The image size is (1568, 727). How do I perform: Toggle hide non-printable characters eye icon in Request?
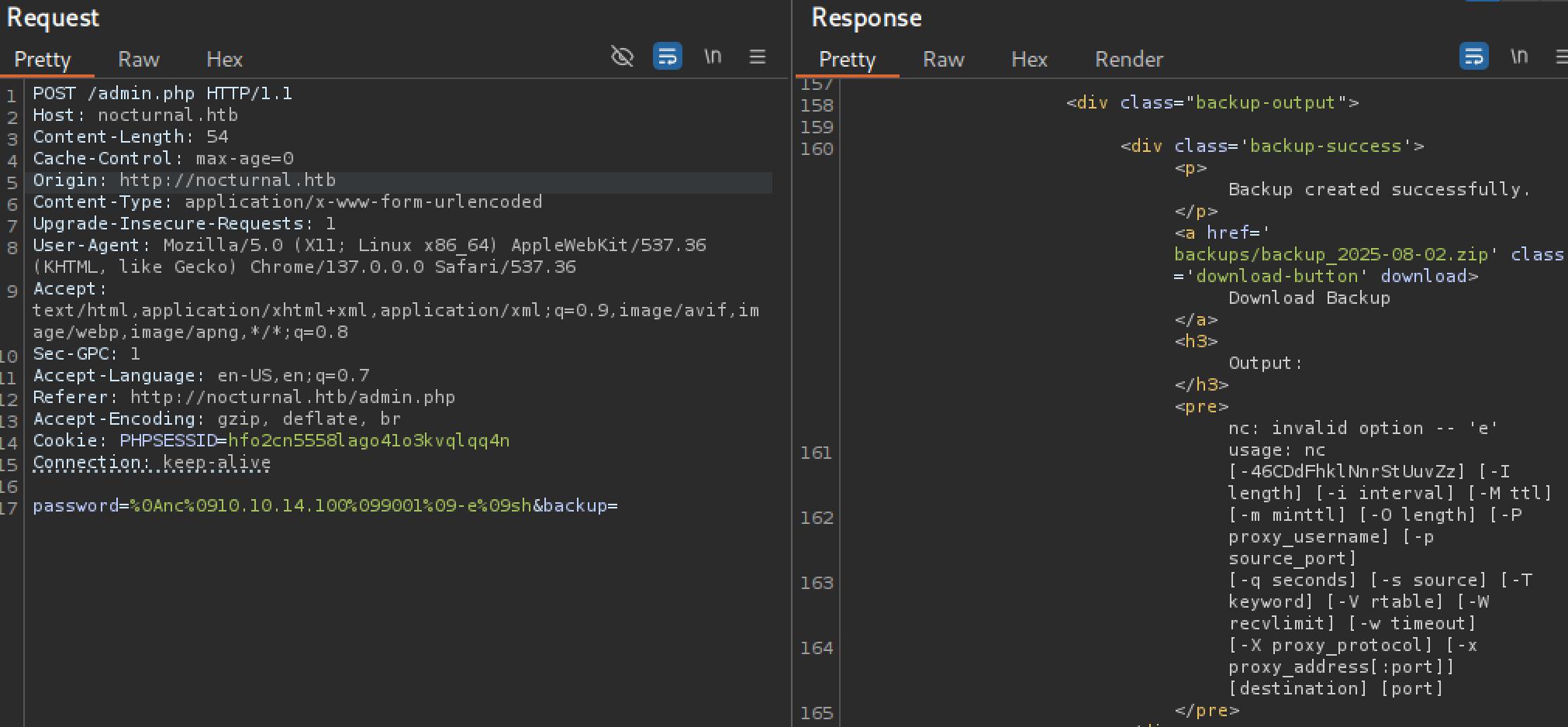622,57
